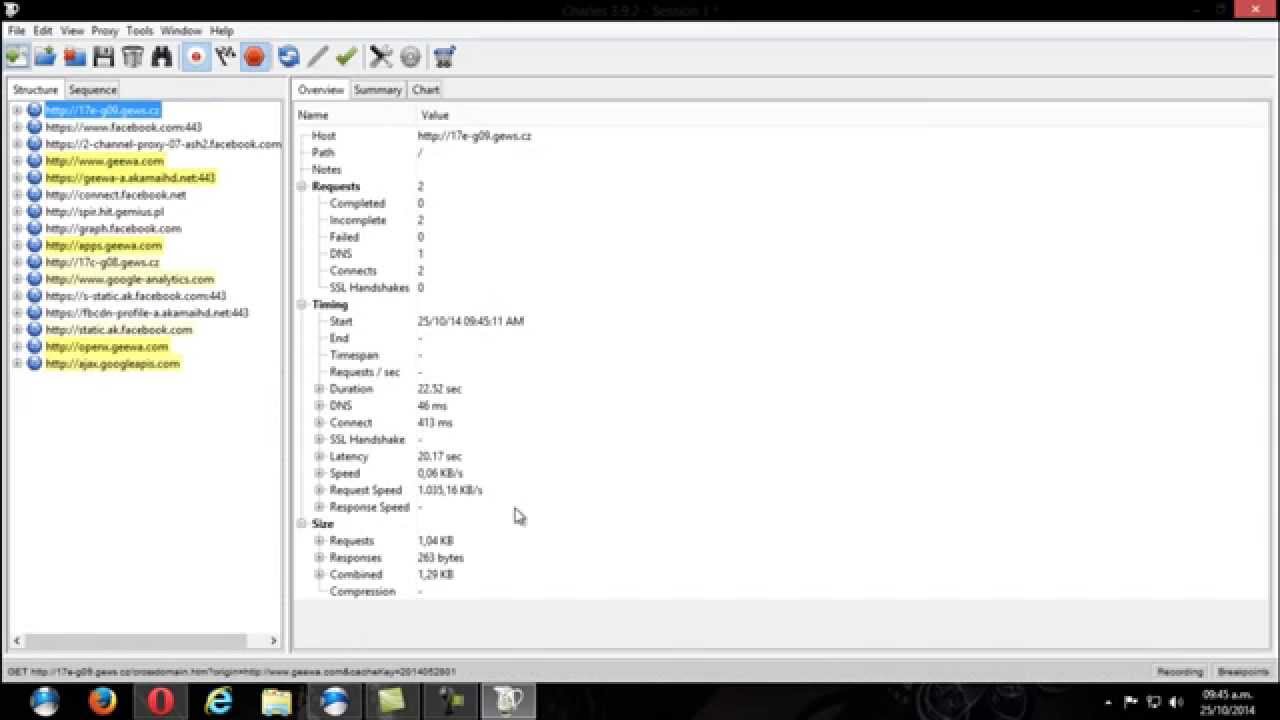Switch to the Structure tab
The image size is (1280, 720).
35,90
